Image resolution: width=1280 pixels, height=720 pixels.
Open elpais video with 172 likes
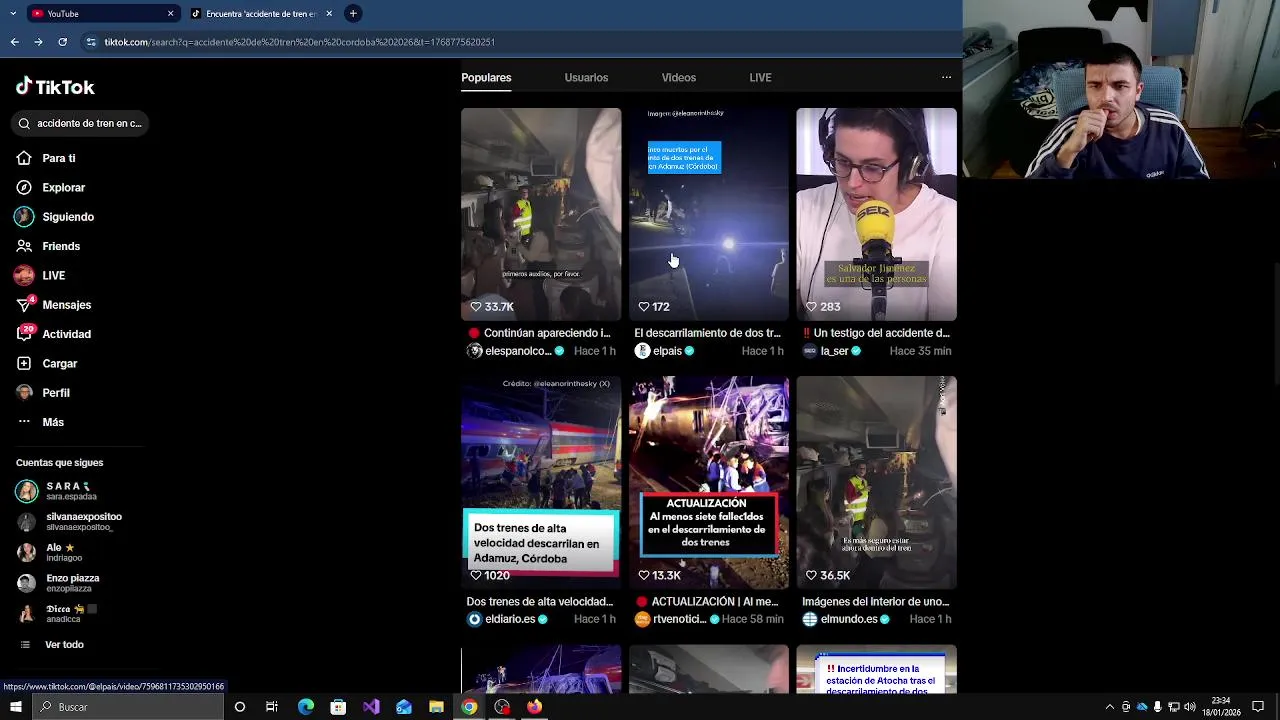[709, 214]
